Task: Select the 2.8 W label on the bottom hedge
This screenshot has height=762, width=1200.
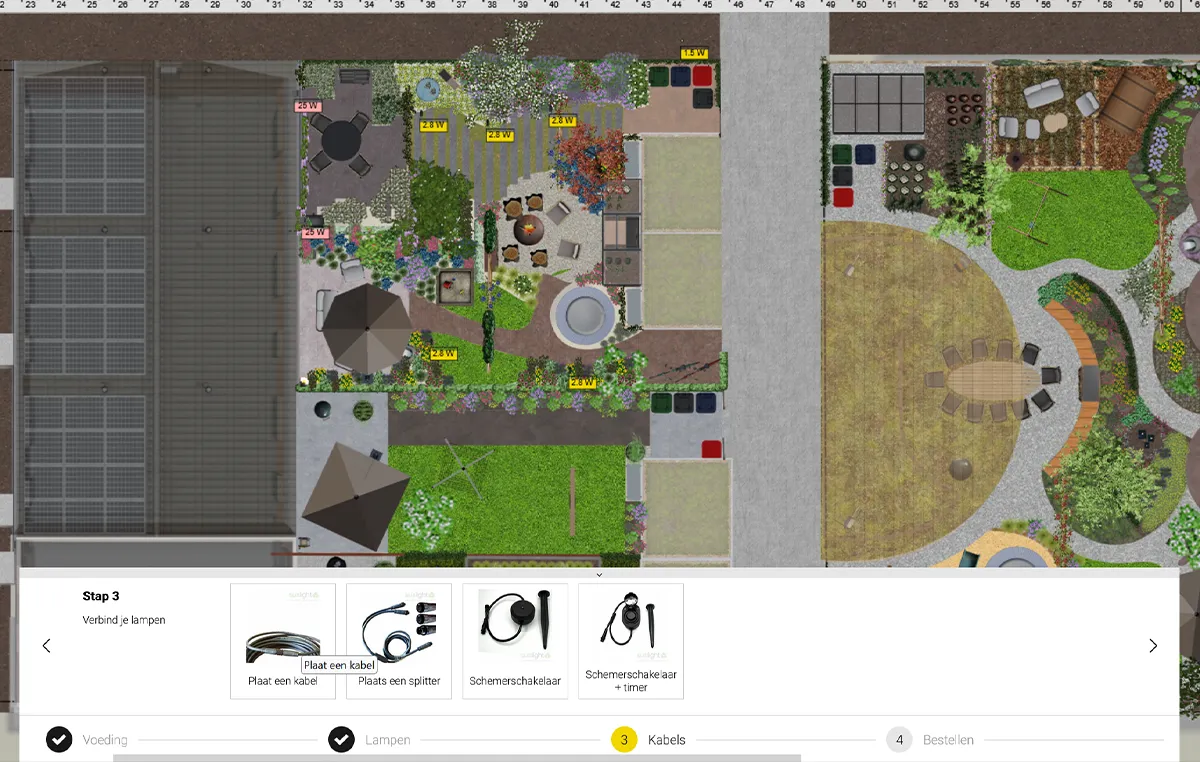Action: 582,383
